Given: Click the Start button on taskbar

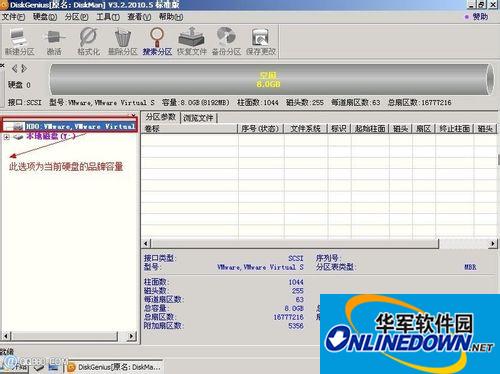Looking at the screenshot, I should pyautogui.click(x=14, y=366).
